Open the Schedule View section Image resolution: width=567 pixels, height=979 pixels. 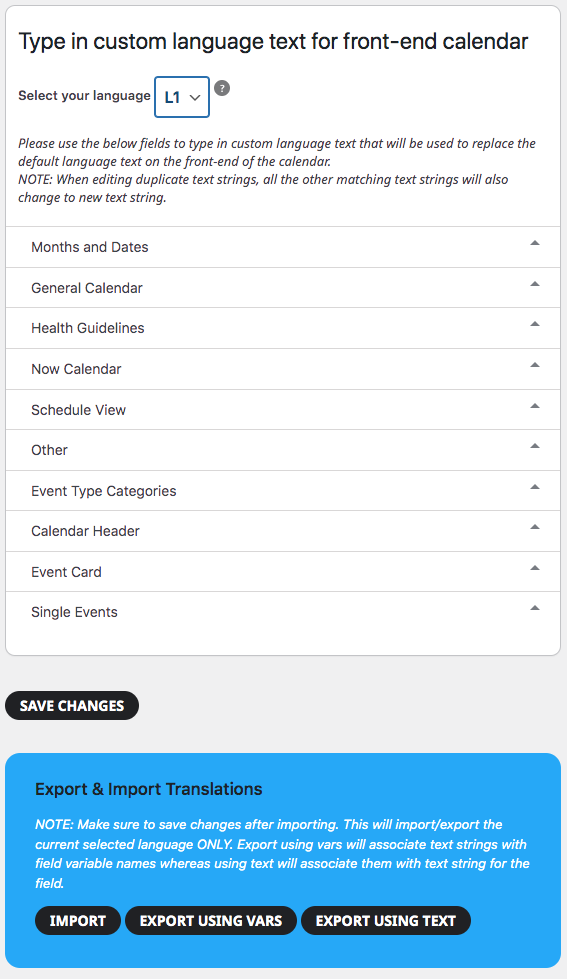[x=283, y=410]
